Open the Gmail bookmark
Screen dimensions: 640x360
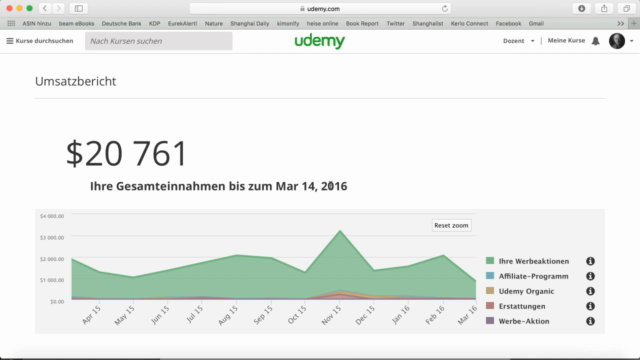536,24
